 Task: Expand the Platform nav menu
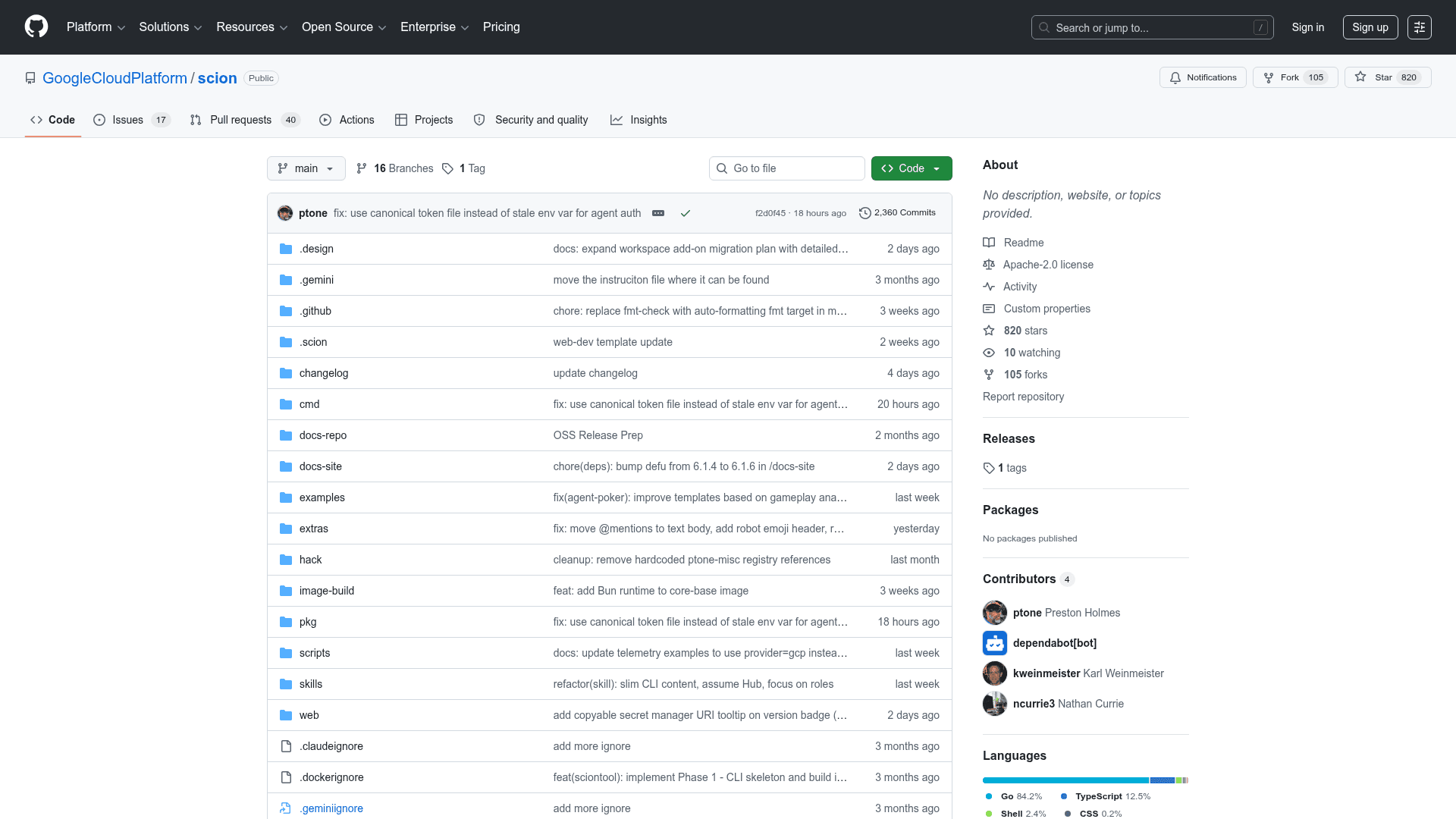pyautogui.click(x=96, y=27)
